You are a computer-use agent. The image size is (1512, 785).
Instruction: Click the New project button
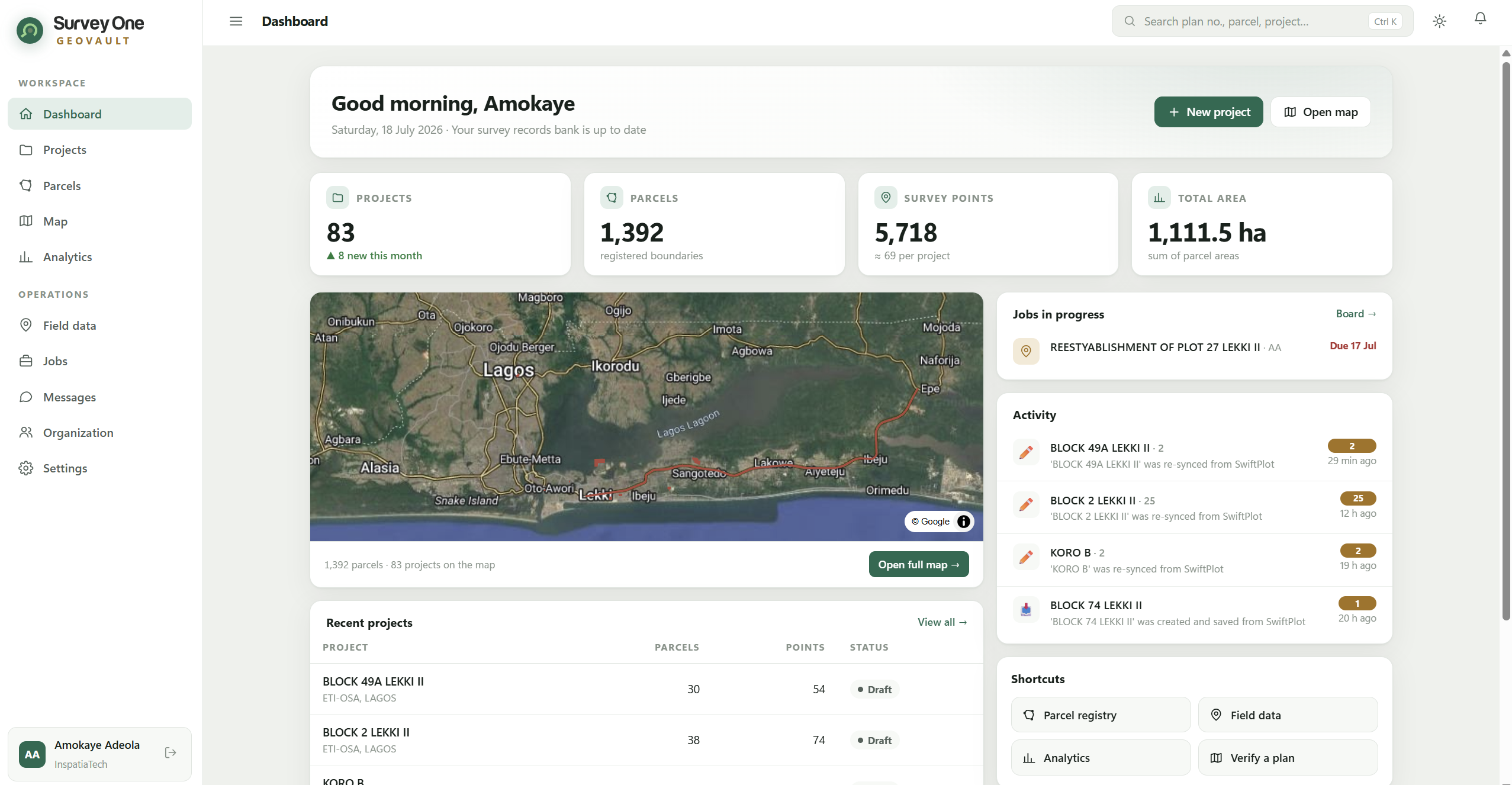[x=1208, y=112]
